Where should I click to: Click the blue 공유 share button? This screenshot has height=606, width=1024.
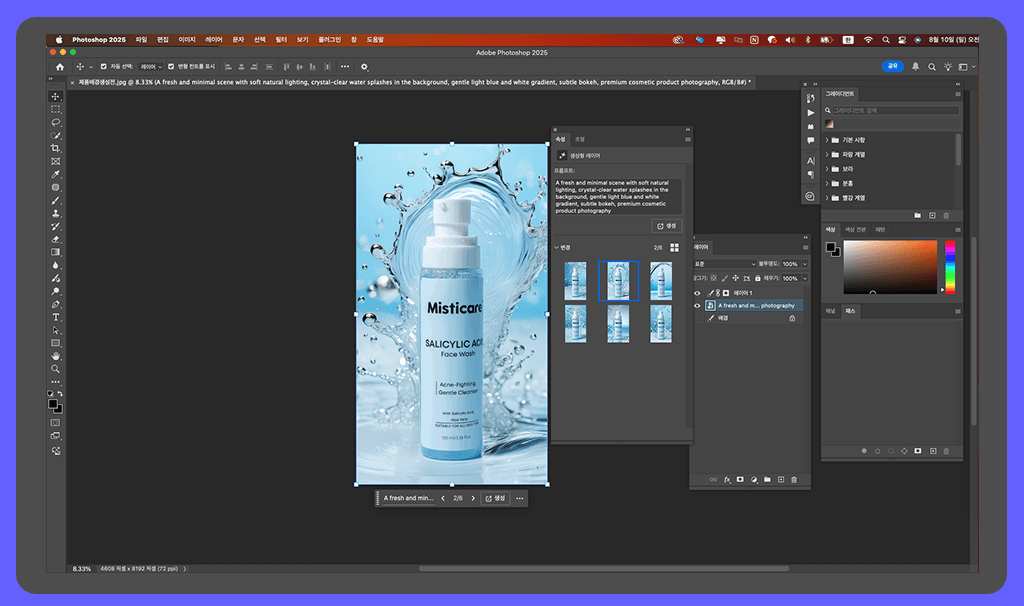click(892, 66)
